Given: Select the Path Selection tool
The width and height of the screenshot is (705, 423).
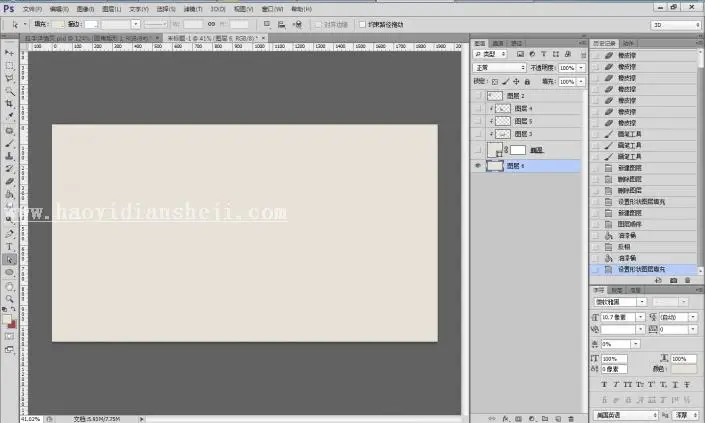Looking at the screenshot, I should (x=9, y=259).
